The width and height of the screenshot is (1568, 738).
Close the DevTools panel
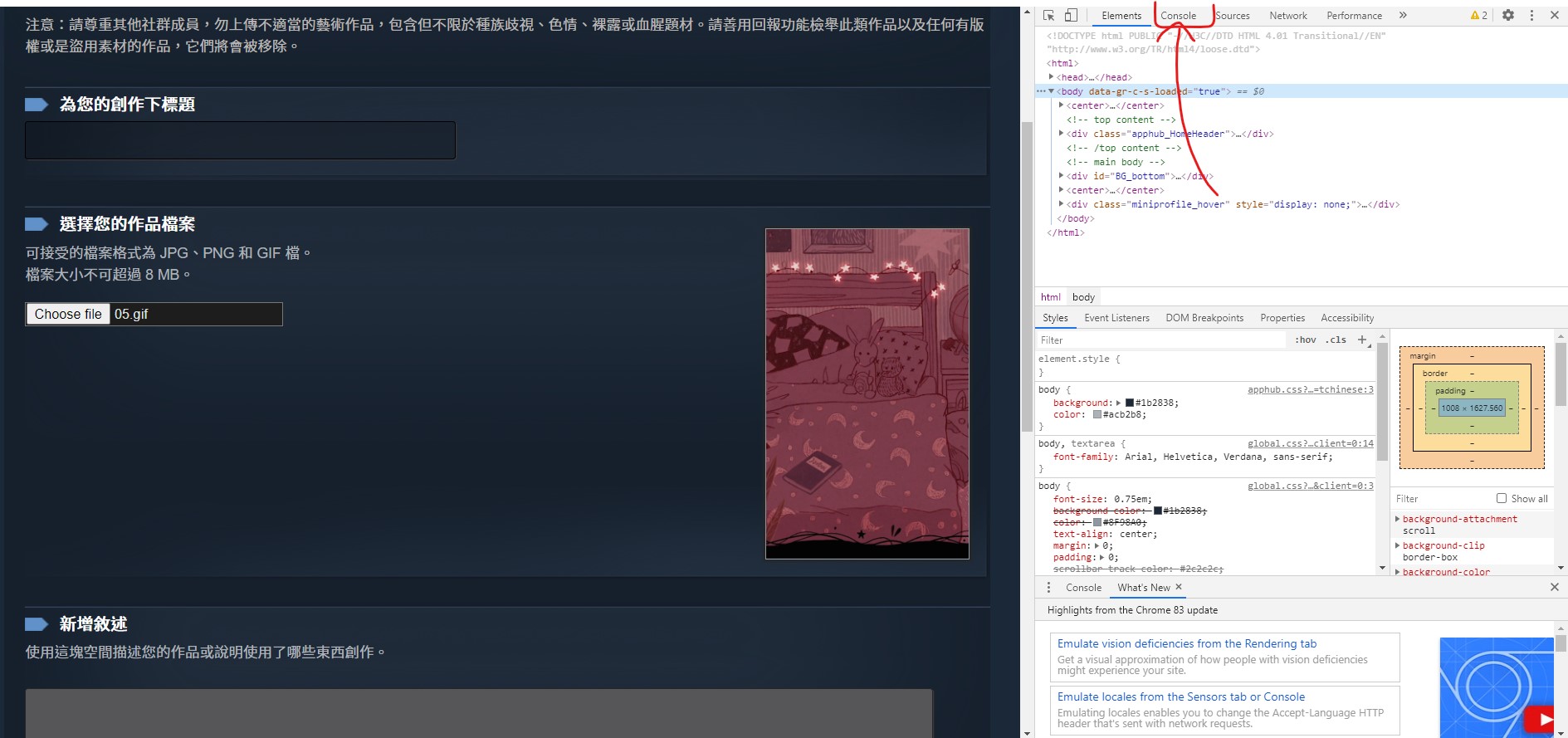click(x=1555, y=15)
